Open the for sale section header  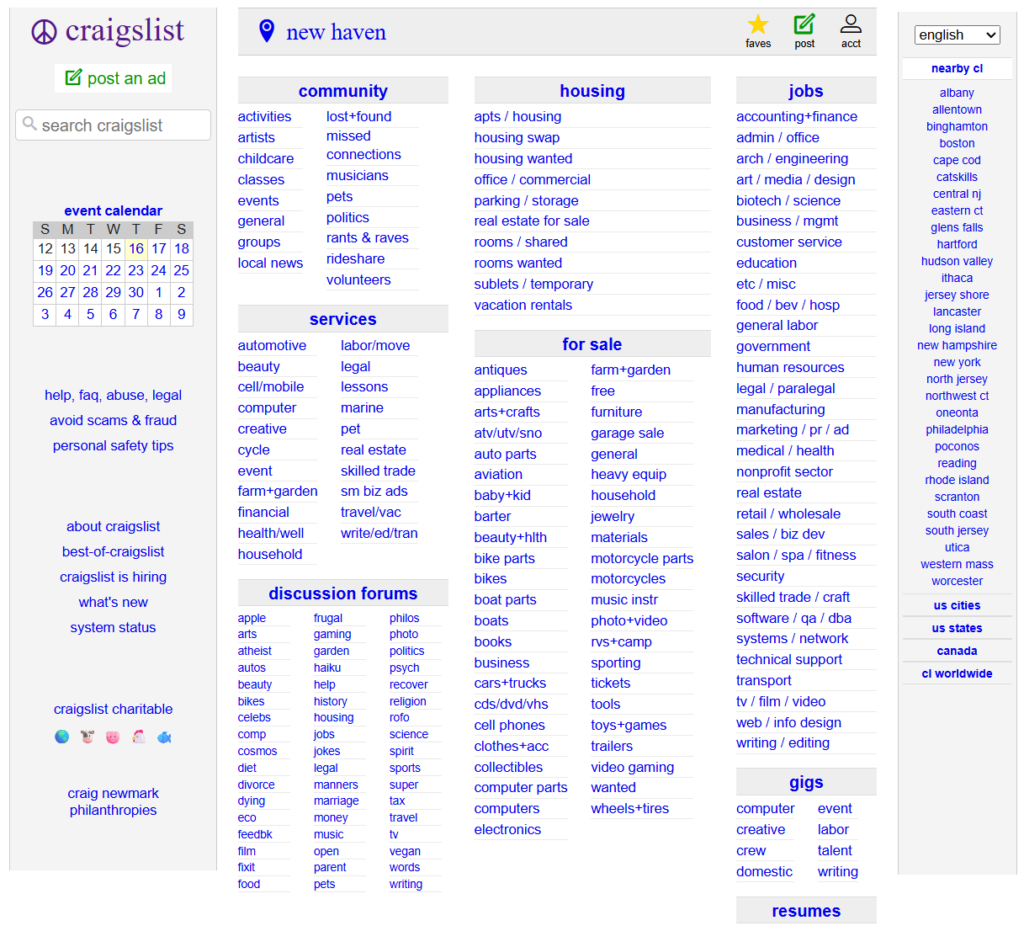coord(592,344)
